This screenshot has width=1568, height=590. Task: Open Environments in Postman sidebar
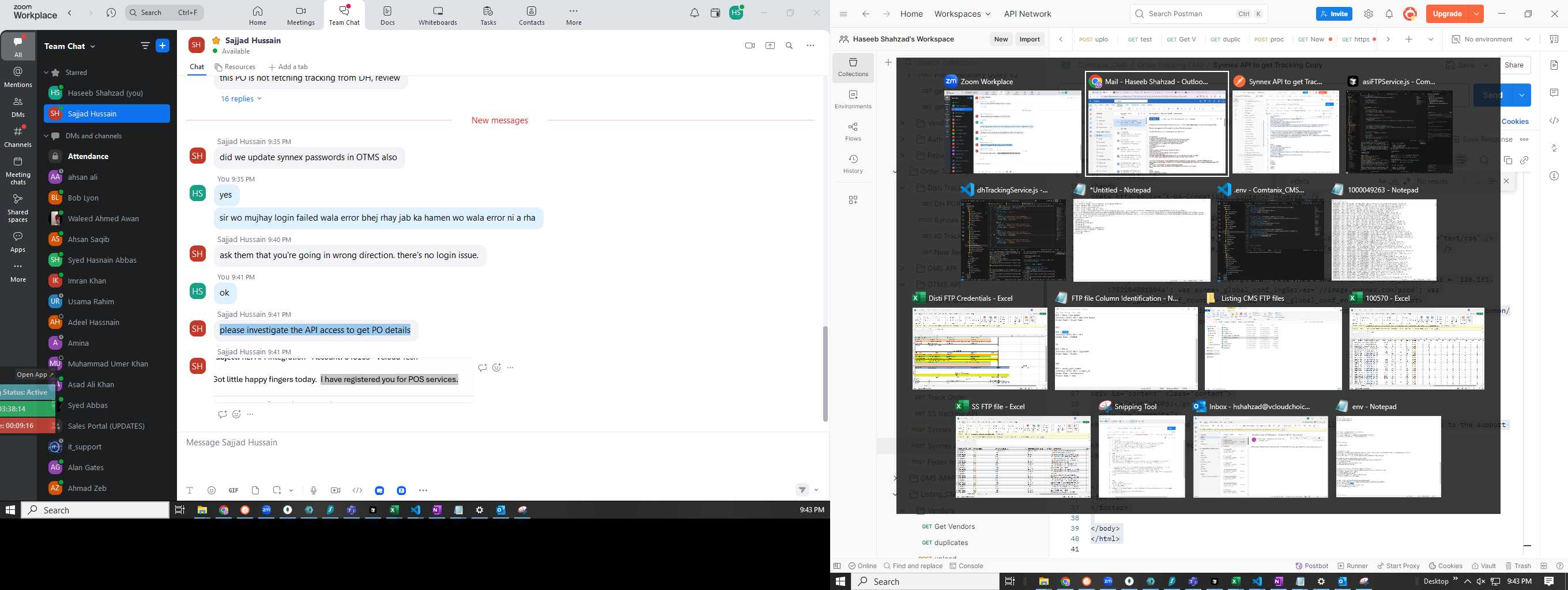tap(853, 99)
